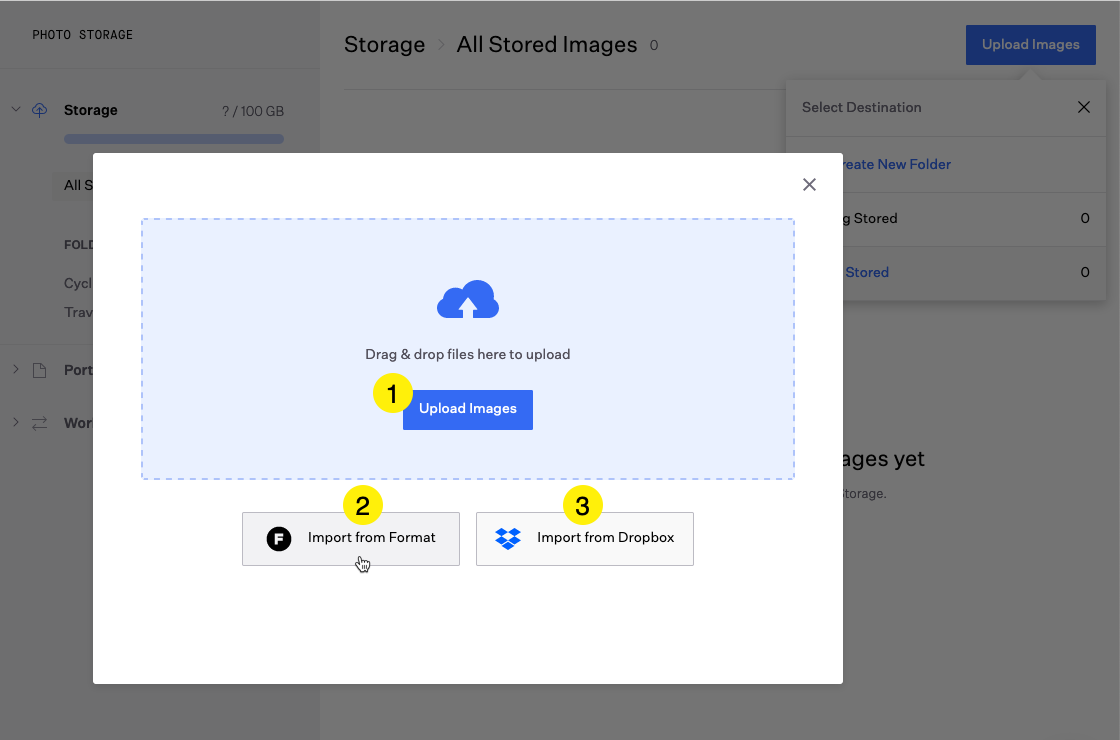Expand the section chevron beside the document icon

(16, 370)
